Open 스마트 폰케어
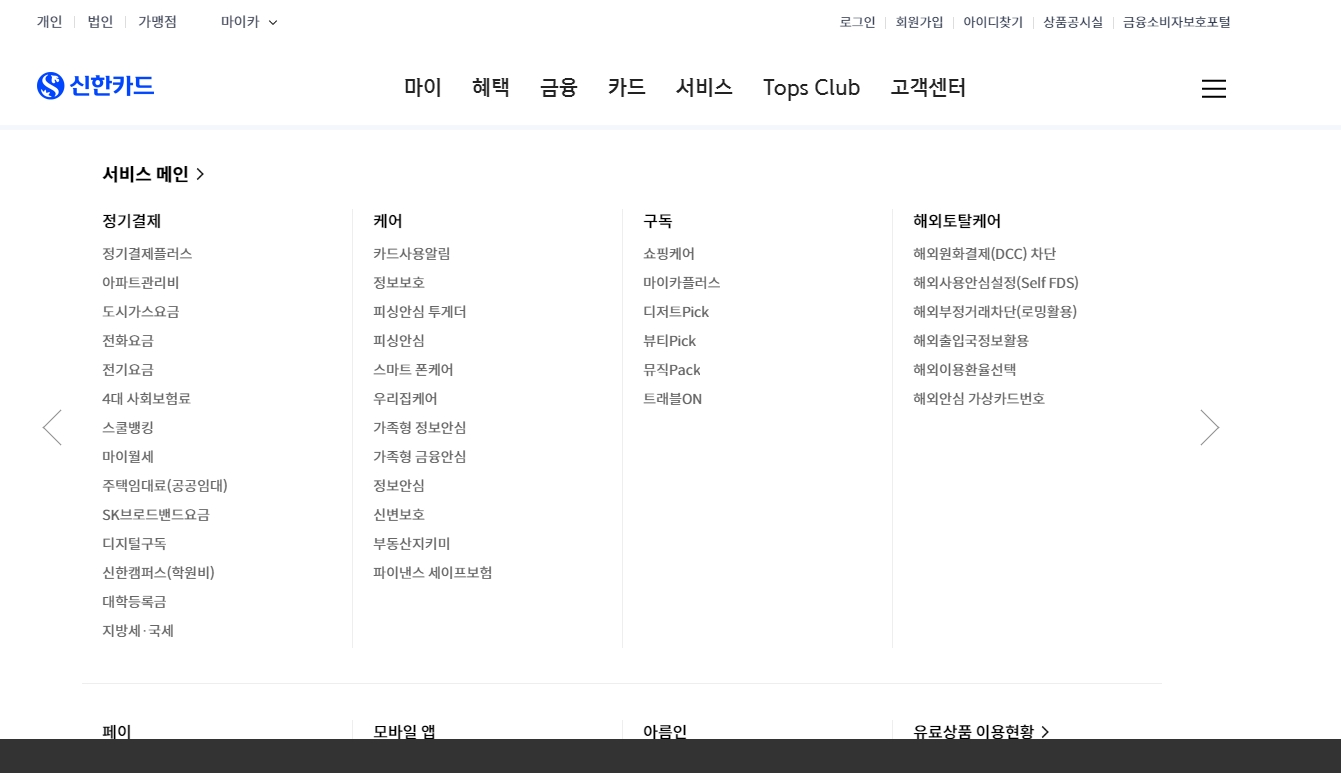The height and width of the screenshot is (773, 1341). [413, 370]
